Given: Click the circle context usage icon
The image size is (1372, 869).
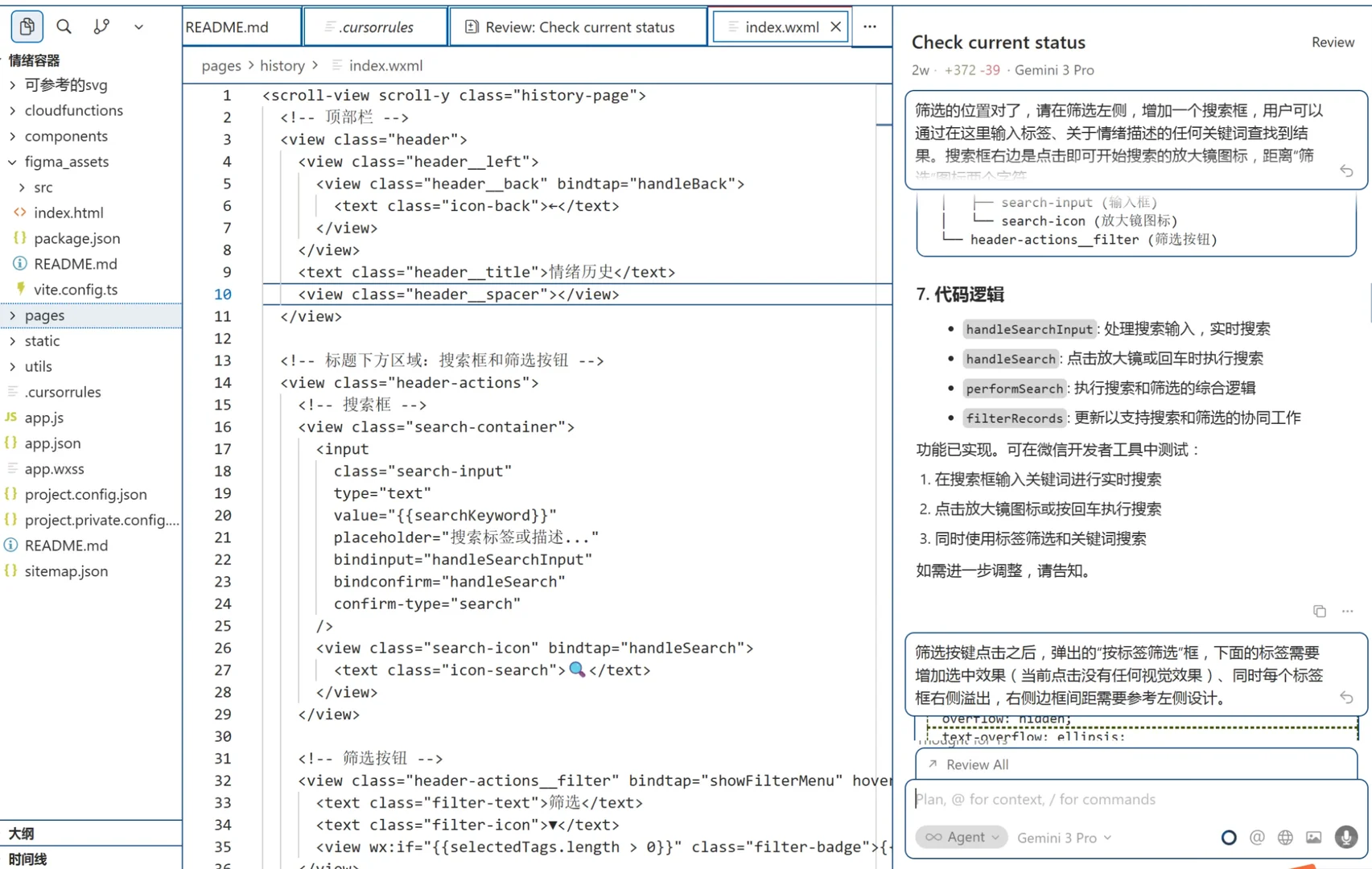Looking at the screenshot, I should [x=1229, y=838].
